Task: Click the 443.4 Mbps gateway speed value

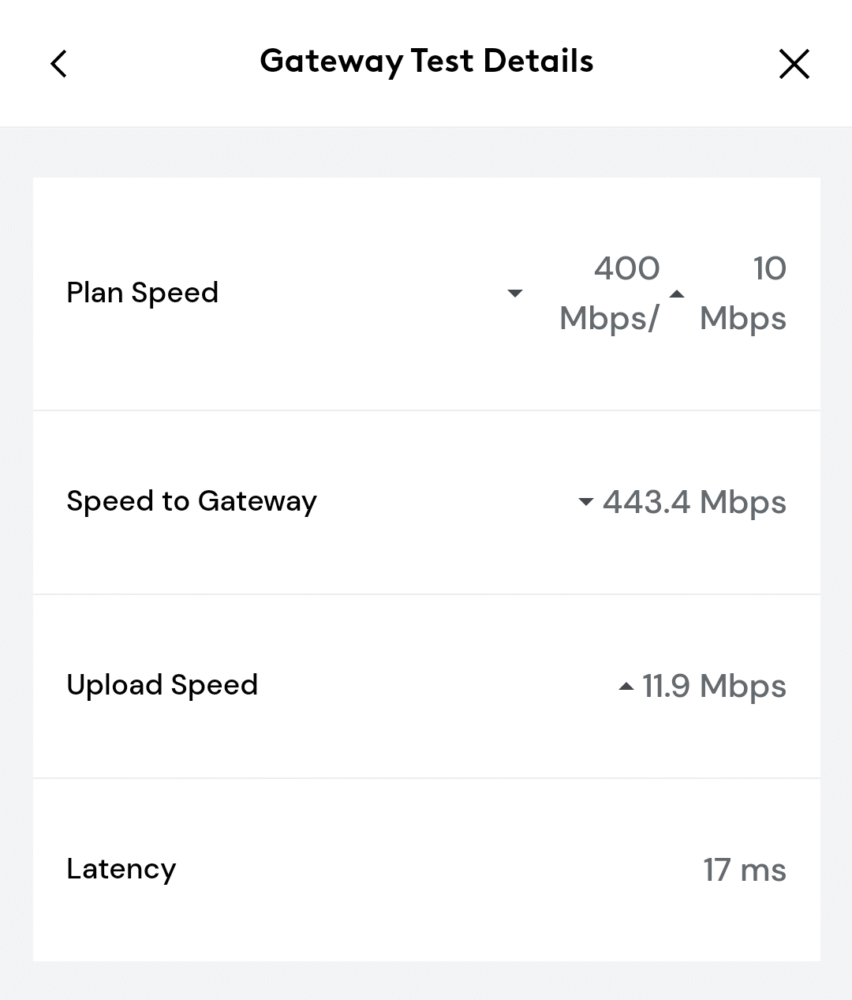Action: (x=694, y=502)
